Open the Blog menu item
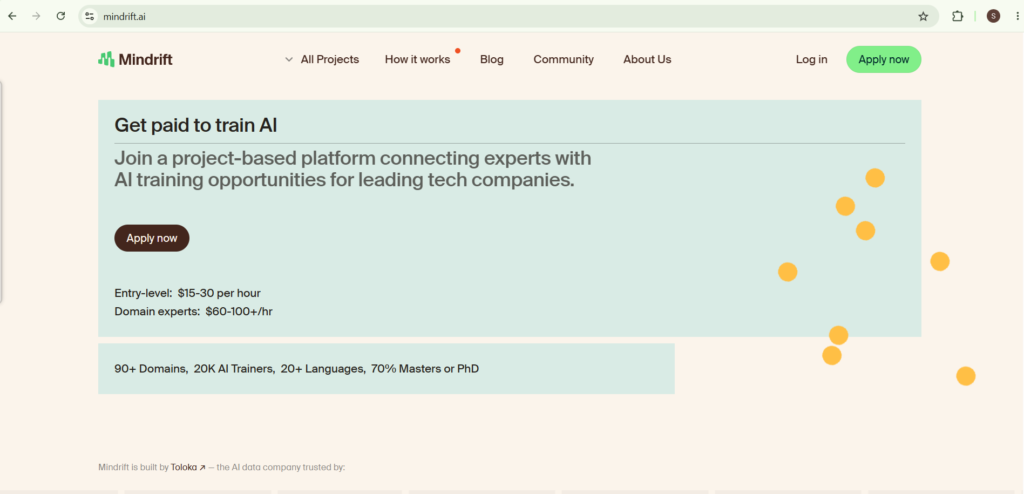The image size is (1024, 494). tap(492, 59)
